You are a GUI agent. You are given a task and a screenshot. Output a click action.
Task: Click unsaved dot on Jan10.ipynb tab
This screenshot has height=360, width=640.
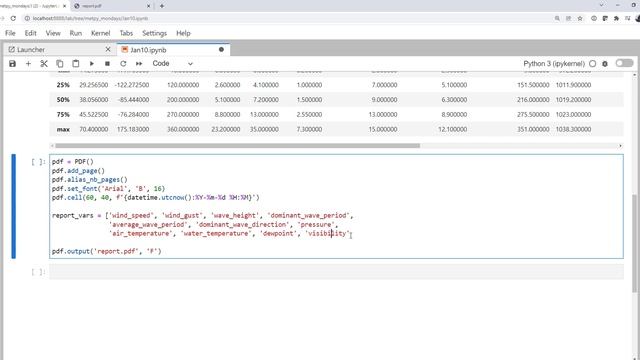pyautogui.click(x=221, y=49)
